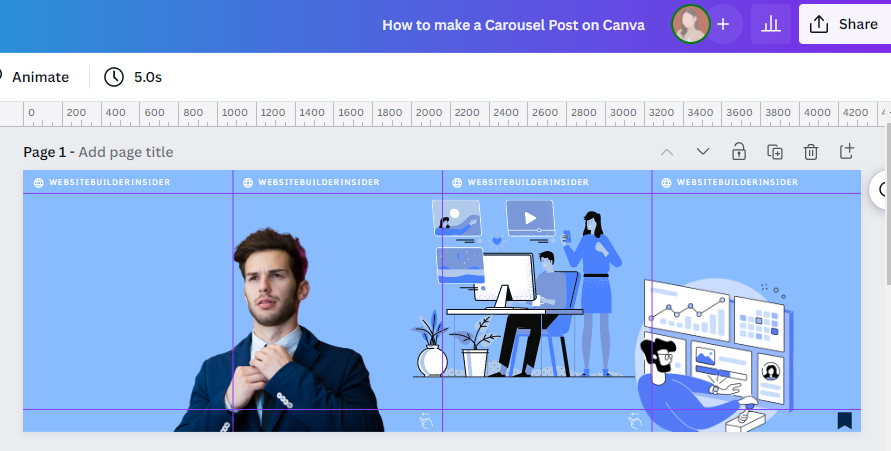
Task: Click the globe icon in the fourth panel header
Action: tap(666, 182)
